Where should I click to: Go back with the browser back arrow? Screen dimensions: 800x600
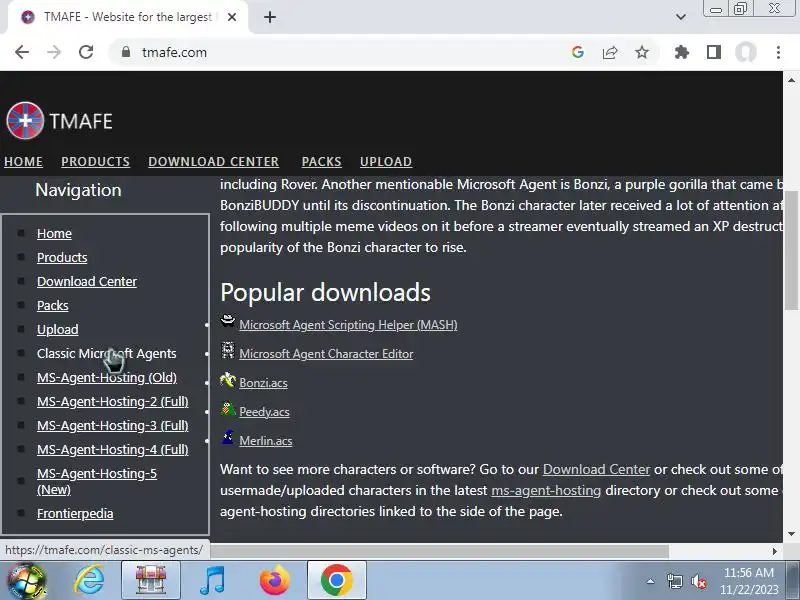point(22,52)
